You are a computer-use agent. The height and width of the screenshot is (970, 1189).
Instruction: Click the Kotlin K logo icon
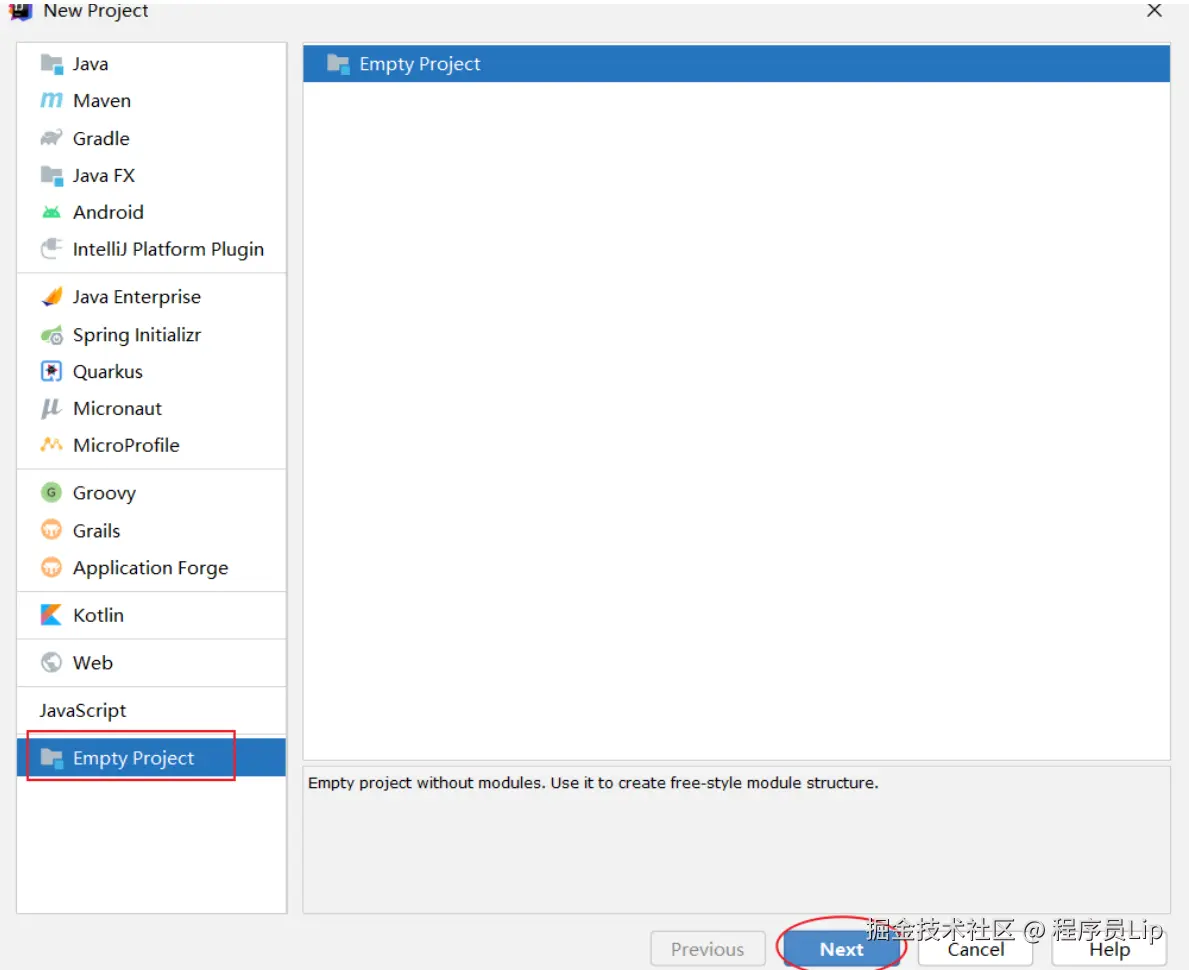click(x=52, y=615)
